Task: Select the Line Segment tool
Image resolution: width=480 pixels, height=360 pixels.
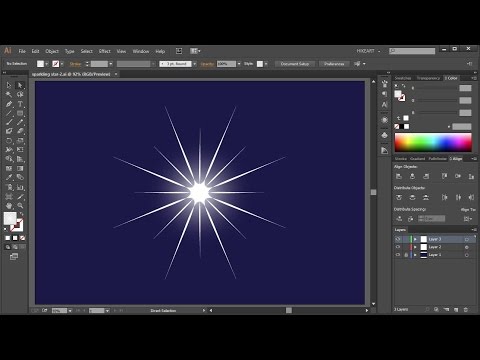Action: pyautogui.click(x=9, y=113)
